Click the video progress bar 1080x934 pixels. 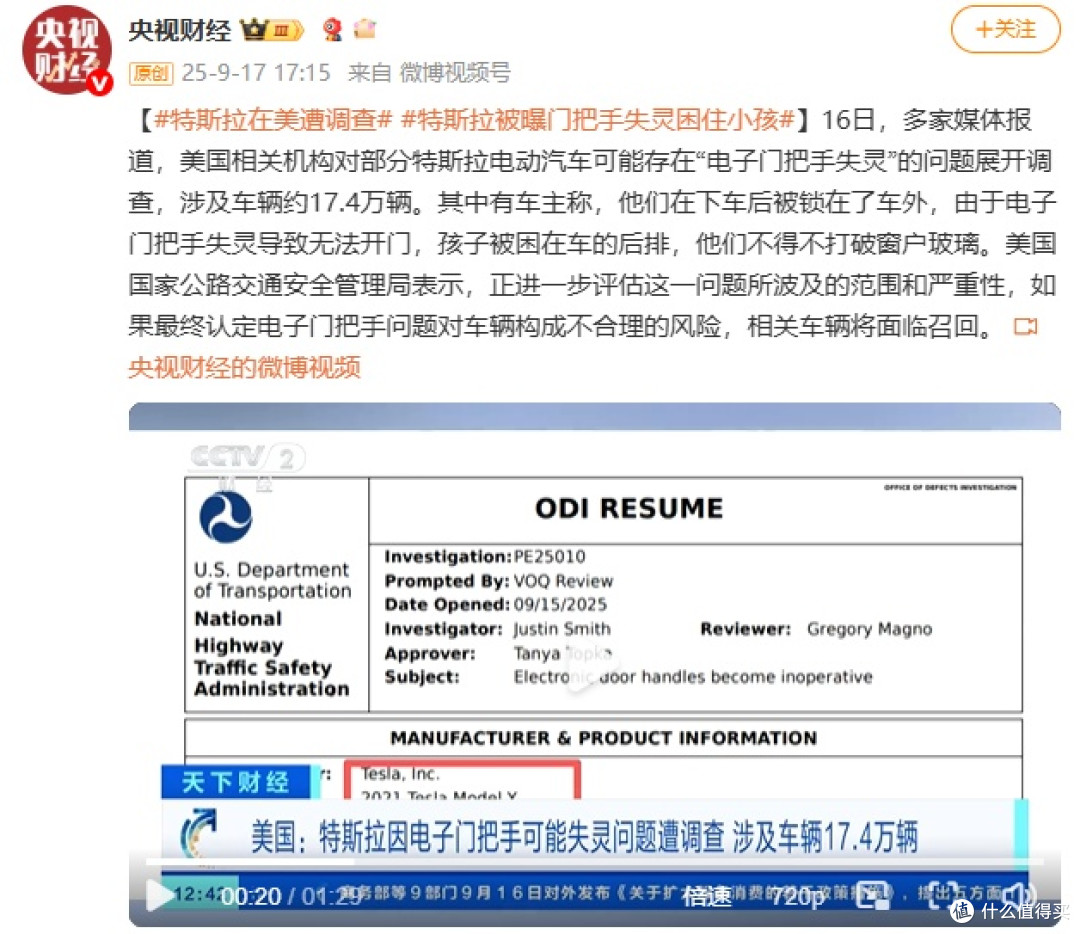coord(594,861)
